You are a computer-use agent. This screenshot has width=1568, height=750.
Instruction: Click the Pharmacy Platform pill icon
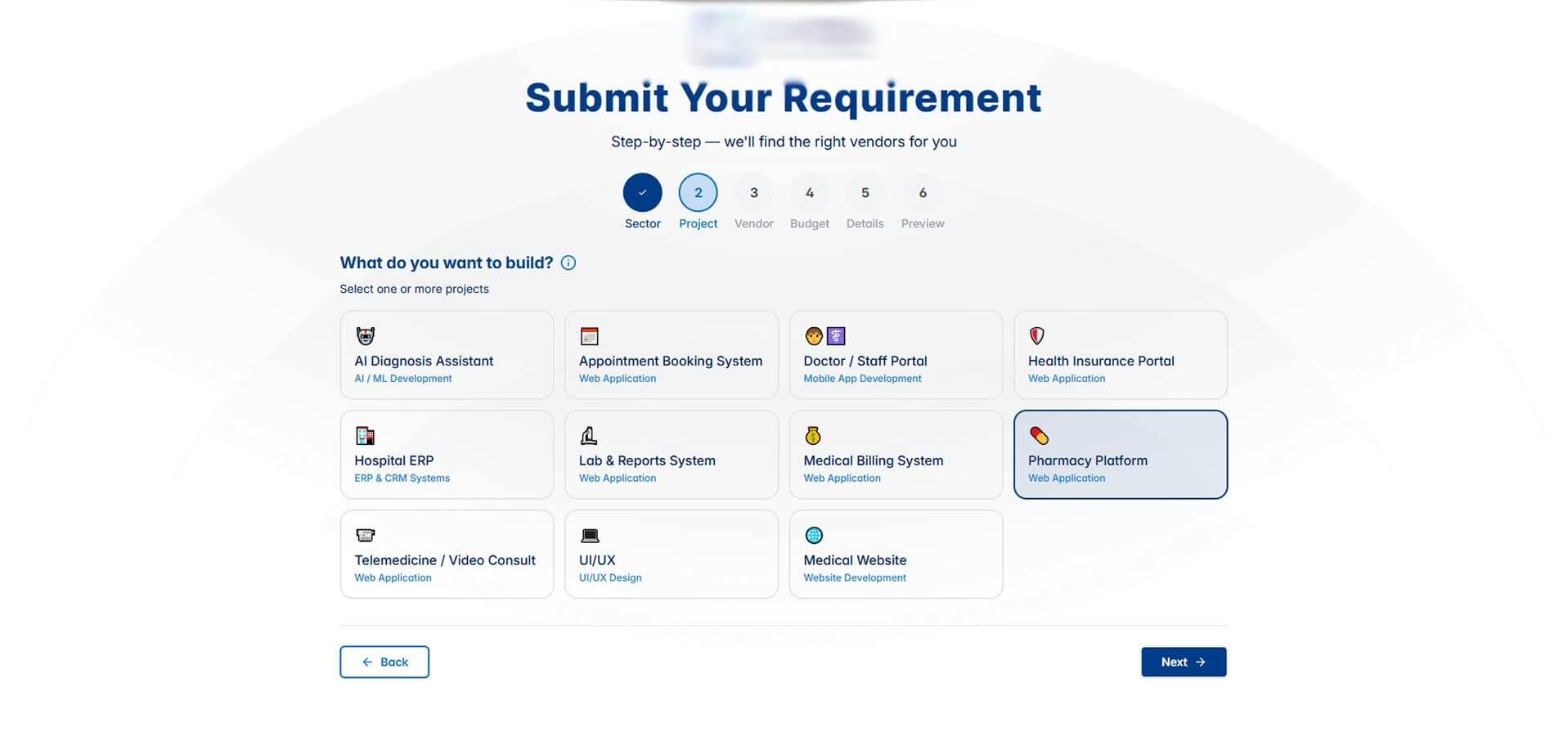(1039, 435)
